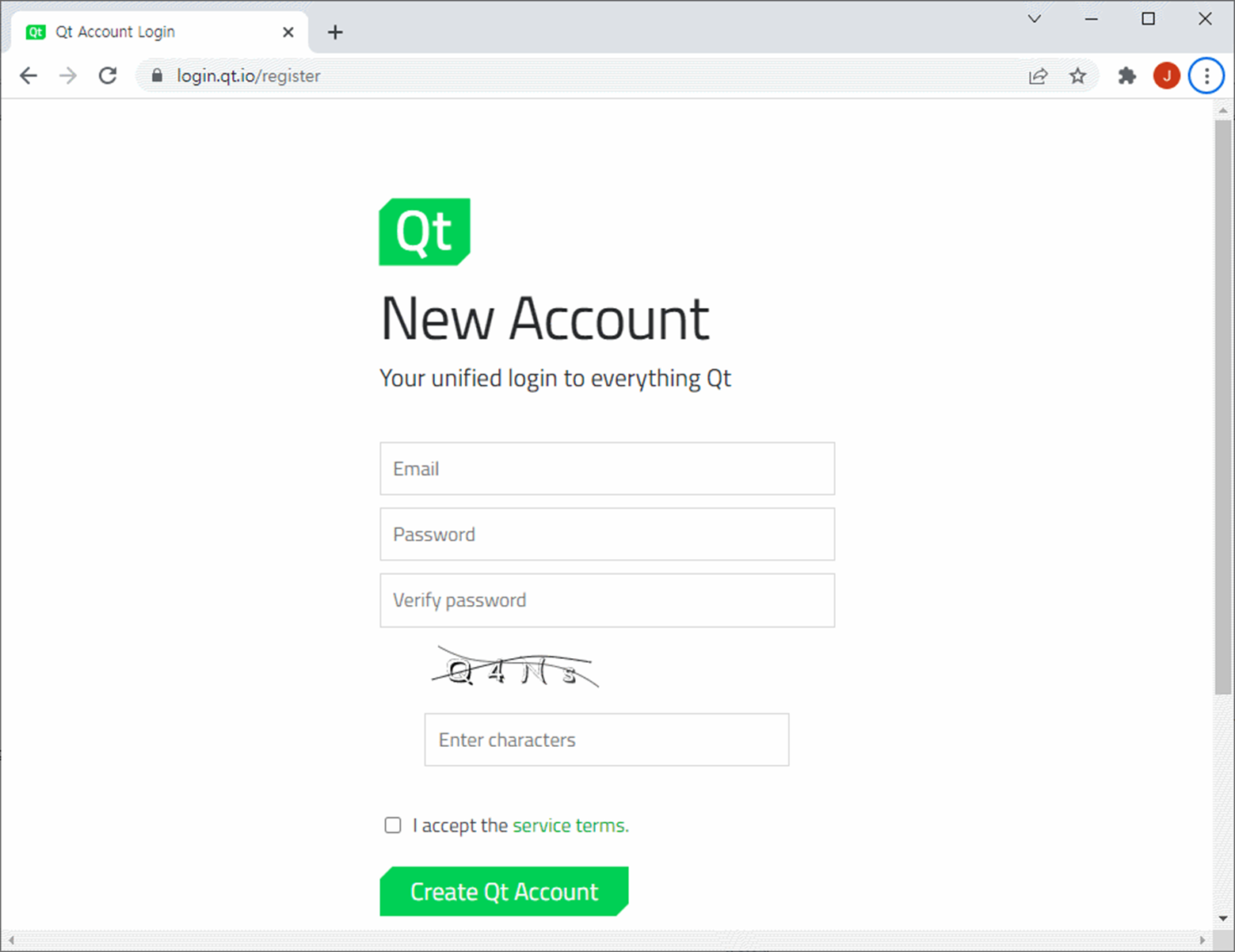View site info via padlock icon

[x=157, y=76]
